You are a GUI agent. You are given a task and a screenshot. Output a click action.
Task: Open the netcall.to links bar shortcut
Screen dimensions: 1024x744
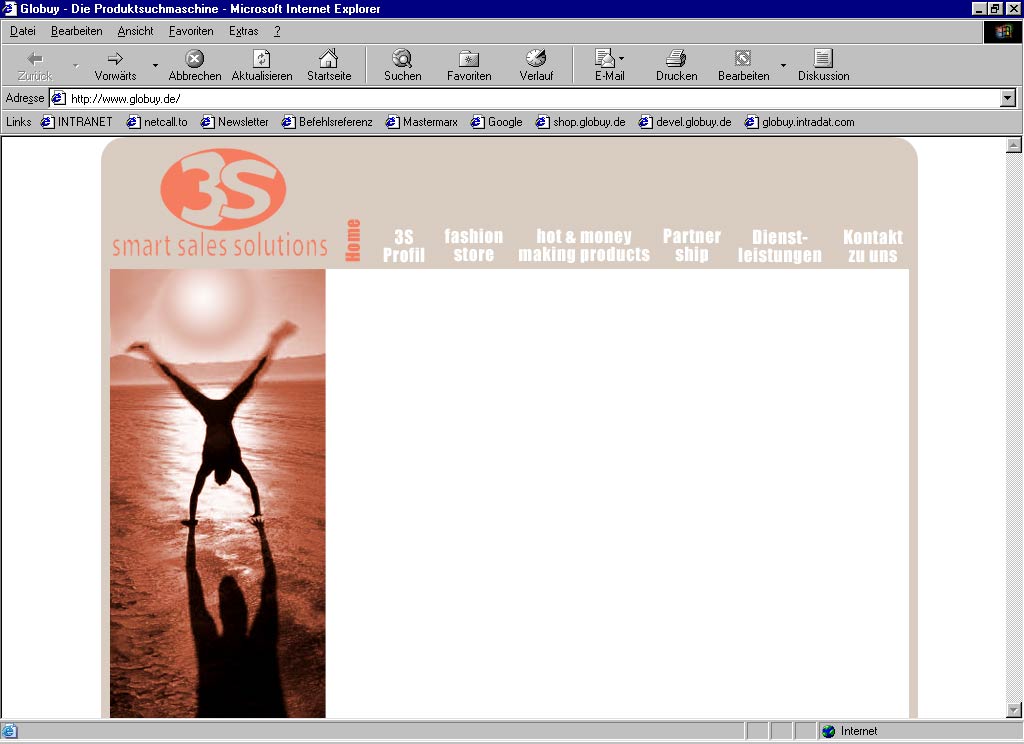(157, 122)
